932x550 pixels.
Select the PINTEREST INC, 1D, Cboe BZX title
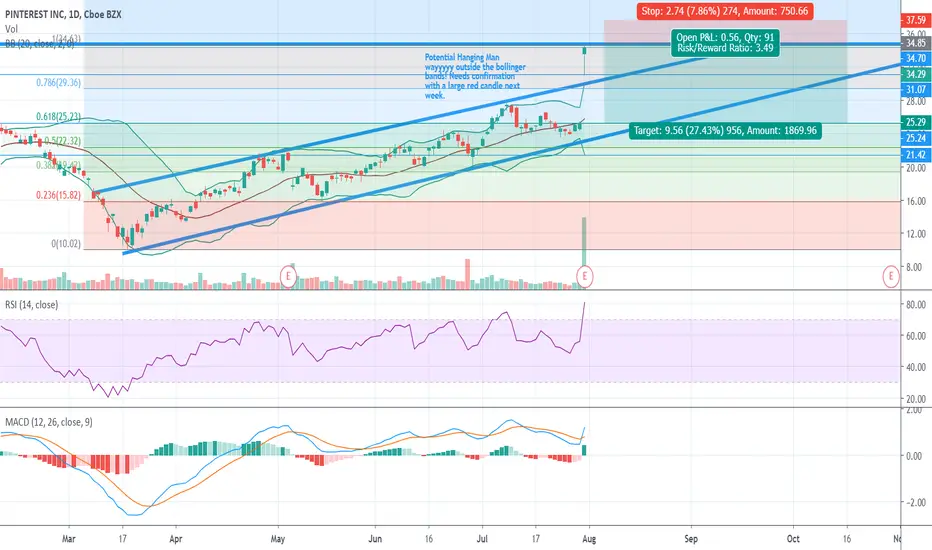[64, 14]
